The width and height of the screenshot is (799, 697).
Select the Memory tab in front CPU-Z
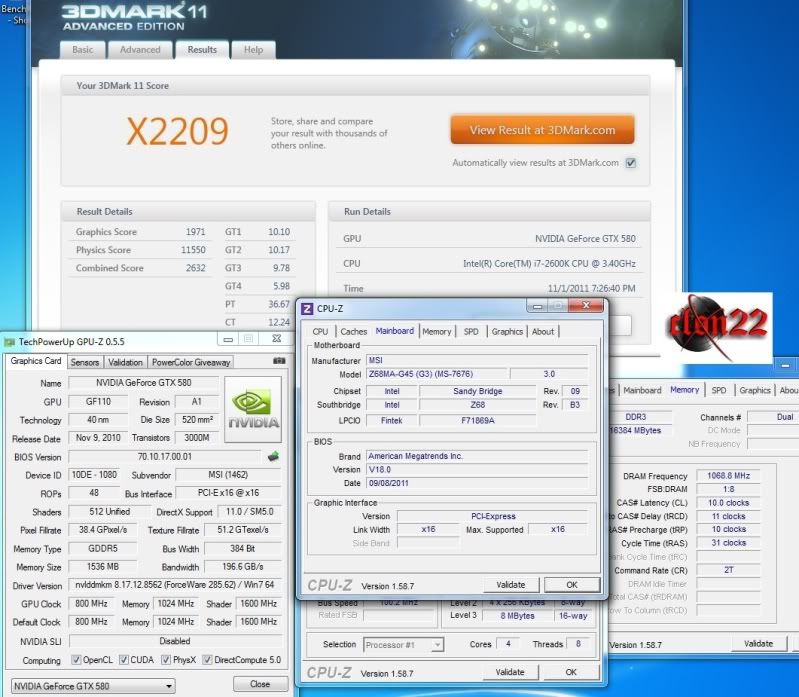pos(437,332)
